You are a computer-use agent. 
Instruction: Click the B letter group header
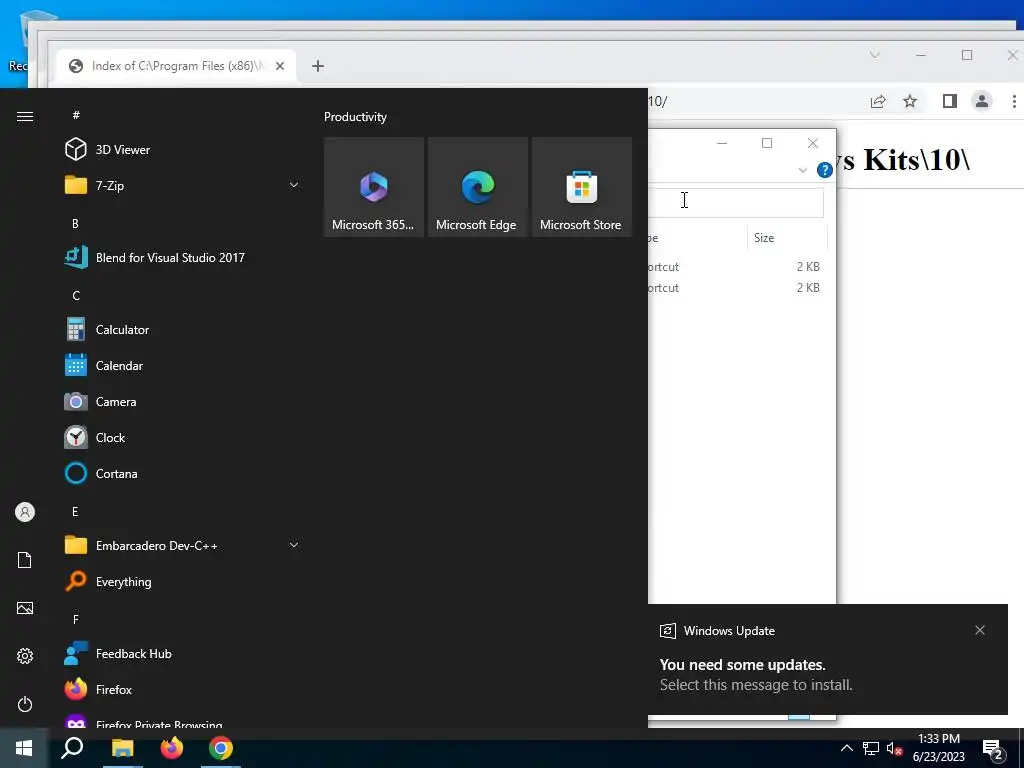(x=75, y=223)
